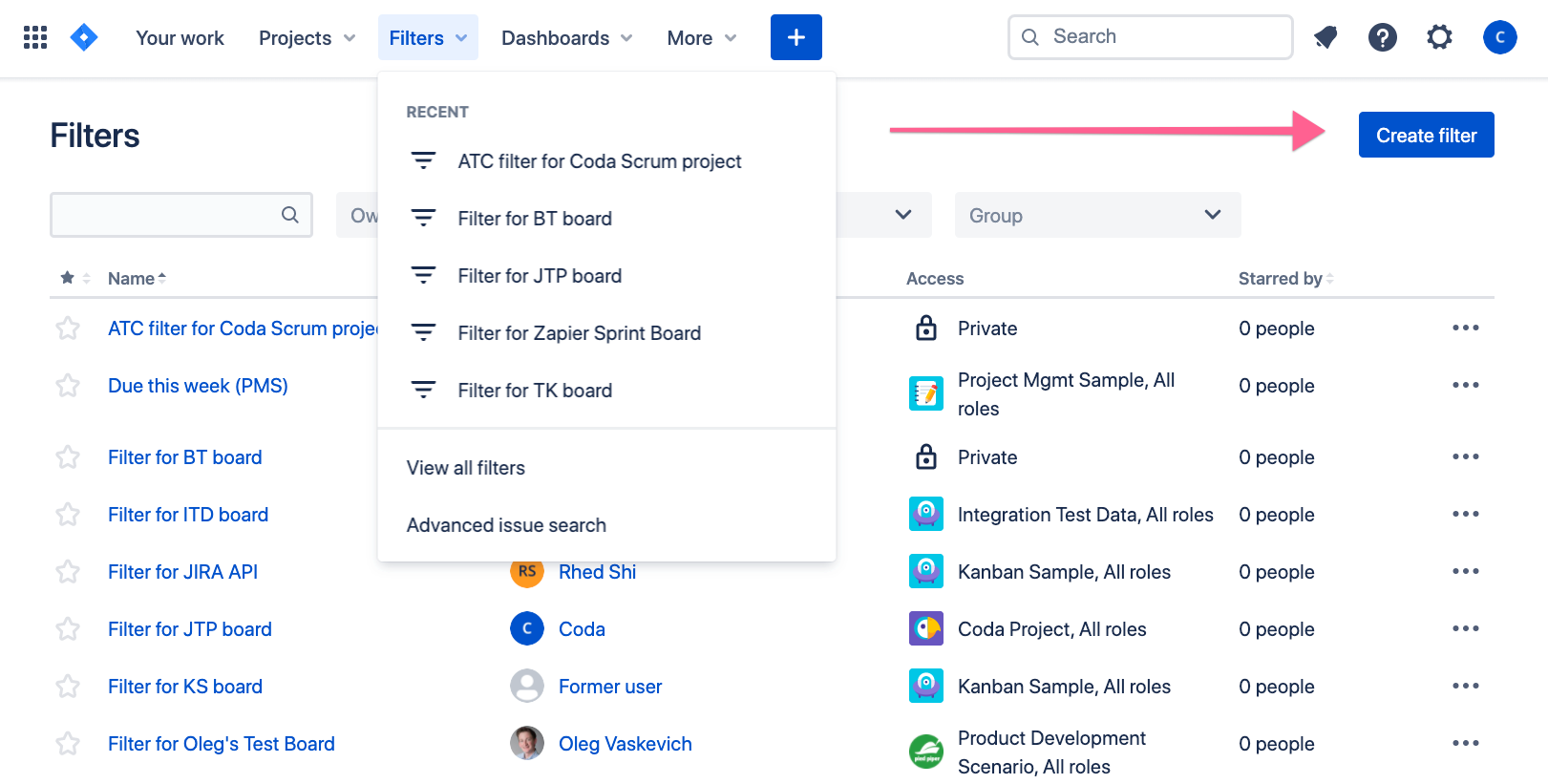Image resolution: width=1548 pixels, height=784 pixels.
Task: Click the Create filter button
Action: point(1426,136)
